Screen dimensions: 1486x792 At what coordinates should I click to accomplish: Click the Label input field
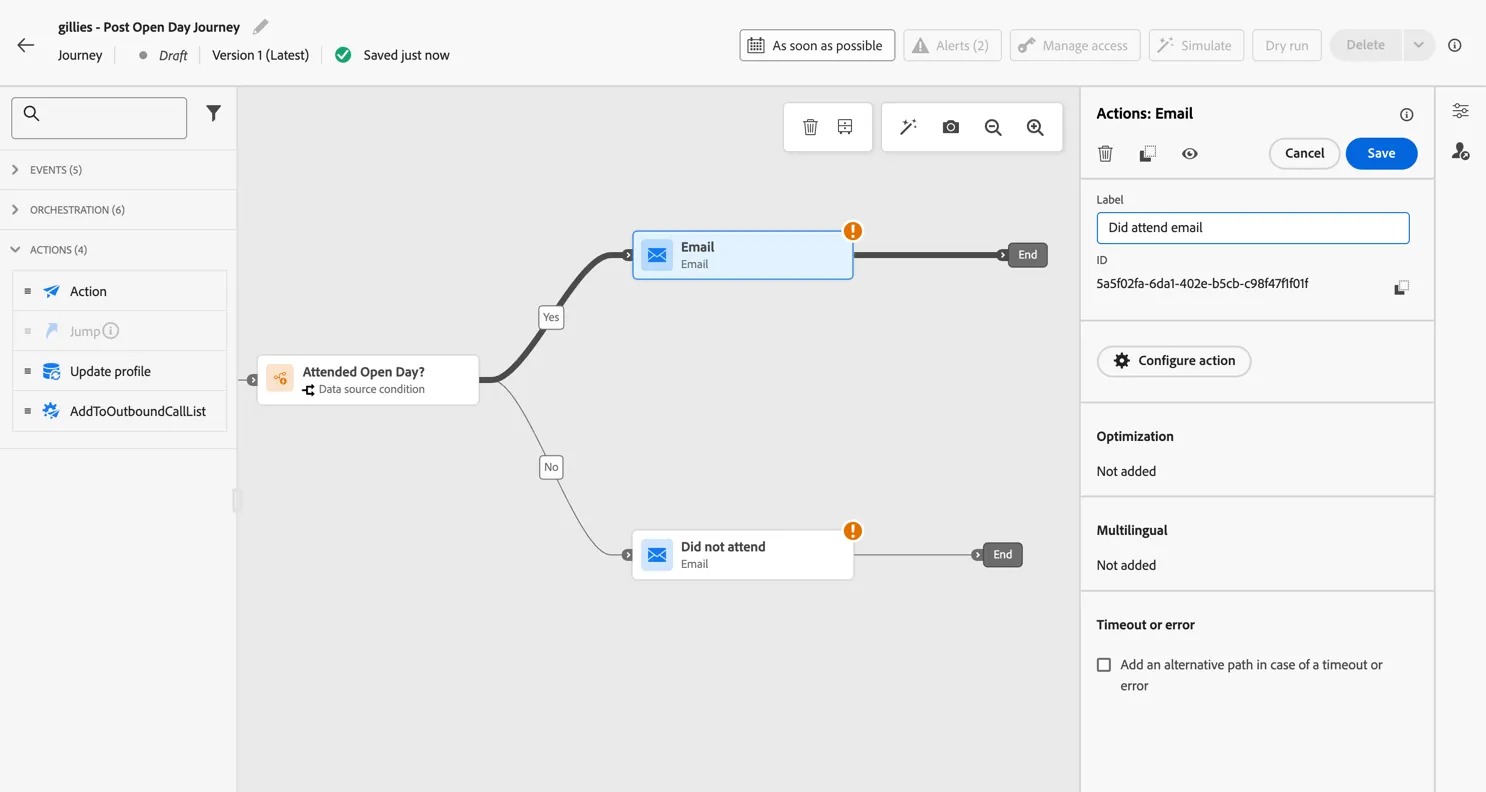click(1253, 228)
